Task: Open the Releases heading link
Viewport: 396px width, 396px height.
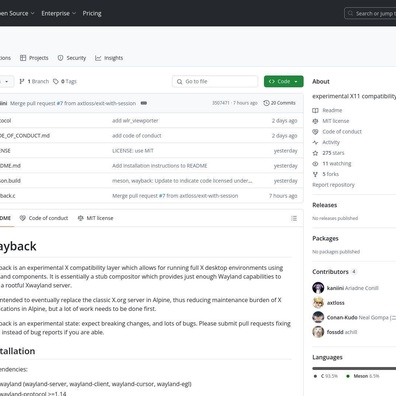Action: (325, 205)
